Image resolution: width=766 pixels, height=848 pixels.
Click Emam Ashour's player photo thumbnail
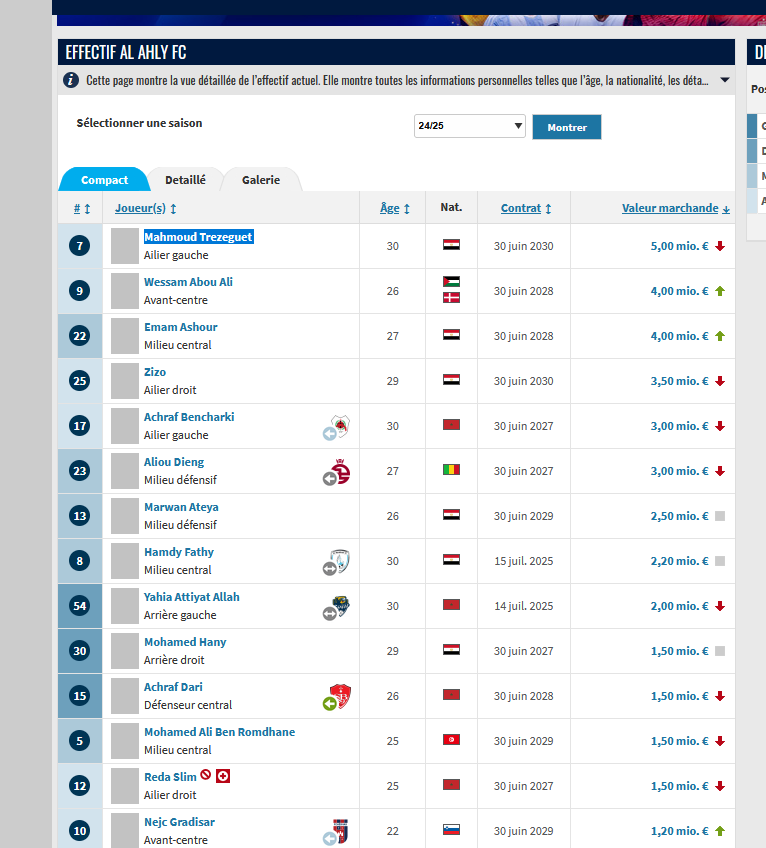[x=125, y=336]
